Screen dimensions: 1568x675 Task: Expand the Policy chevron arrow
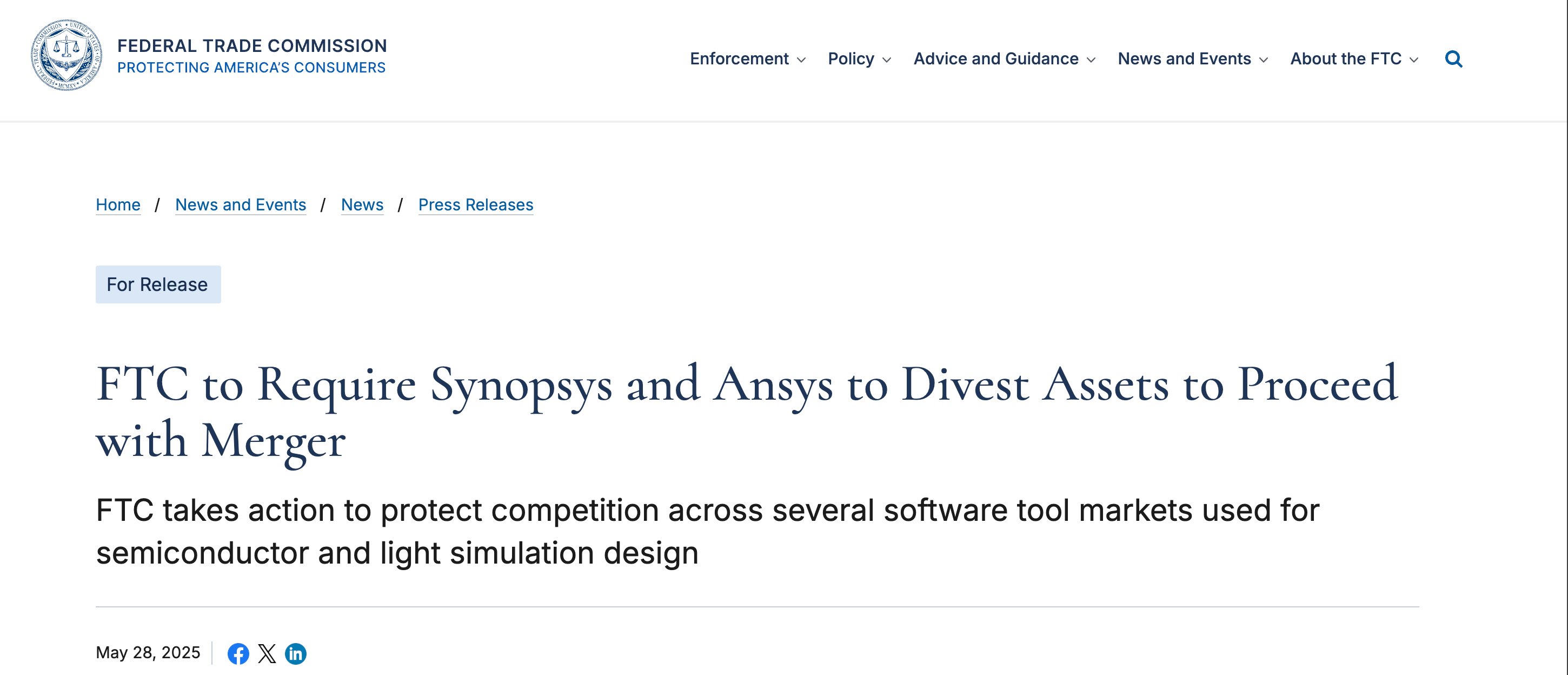(x=886, y=59)
